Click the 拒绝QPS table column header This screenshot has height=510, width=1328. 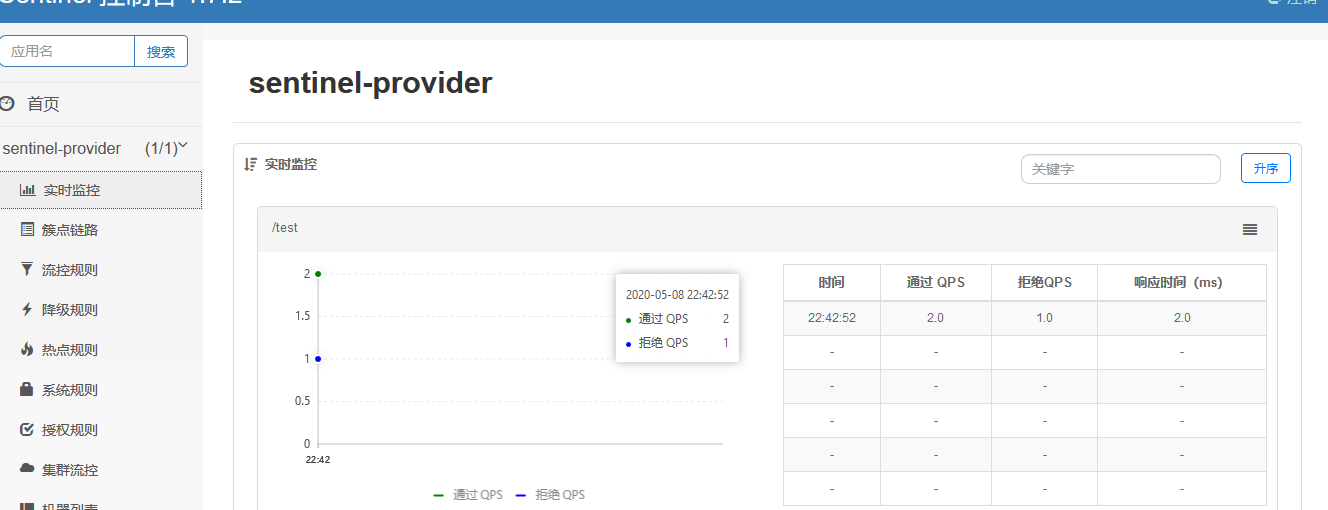point(1044,283)
